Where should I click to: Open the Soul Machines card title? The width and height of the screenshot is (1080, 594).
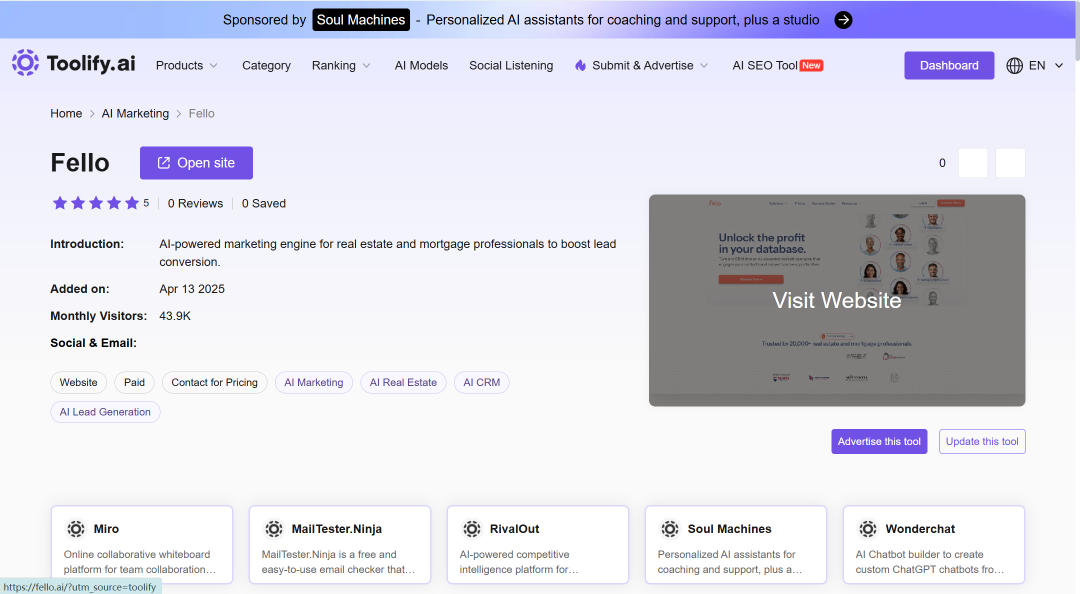[x=729, y=529]
